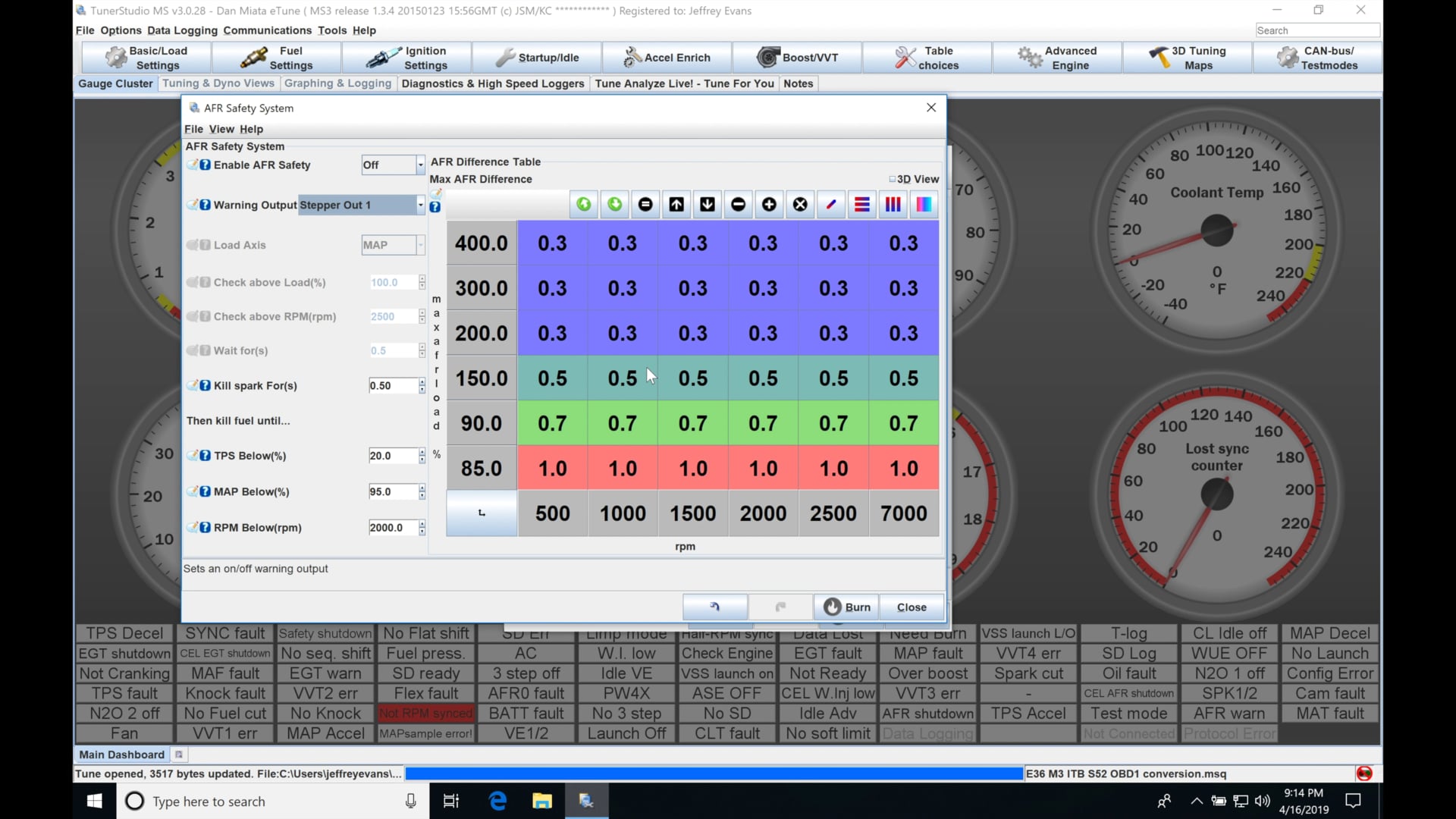Screen dimensions: 1456x819
Task: Expand the Warning Output dropdown
Action: [x=420, y=206]
